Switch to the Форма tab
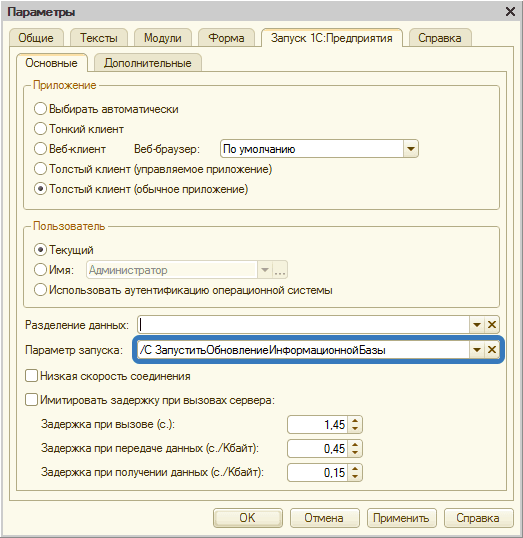 [226, 38]
